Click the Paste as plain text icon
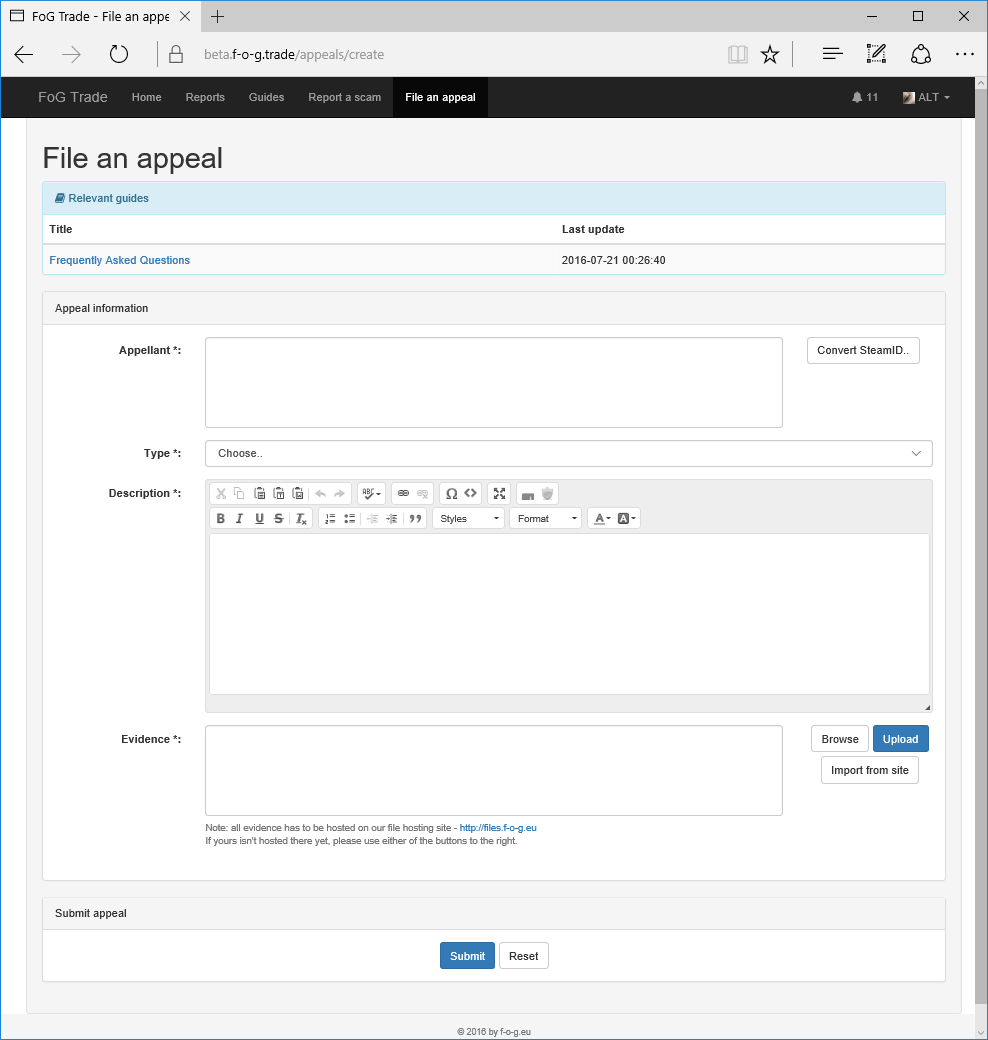Screen dimensions: 988x1040 pyautogui.click(x=278, y=493)
